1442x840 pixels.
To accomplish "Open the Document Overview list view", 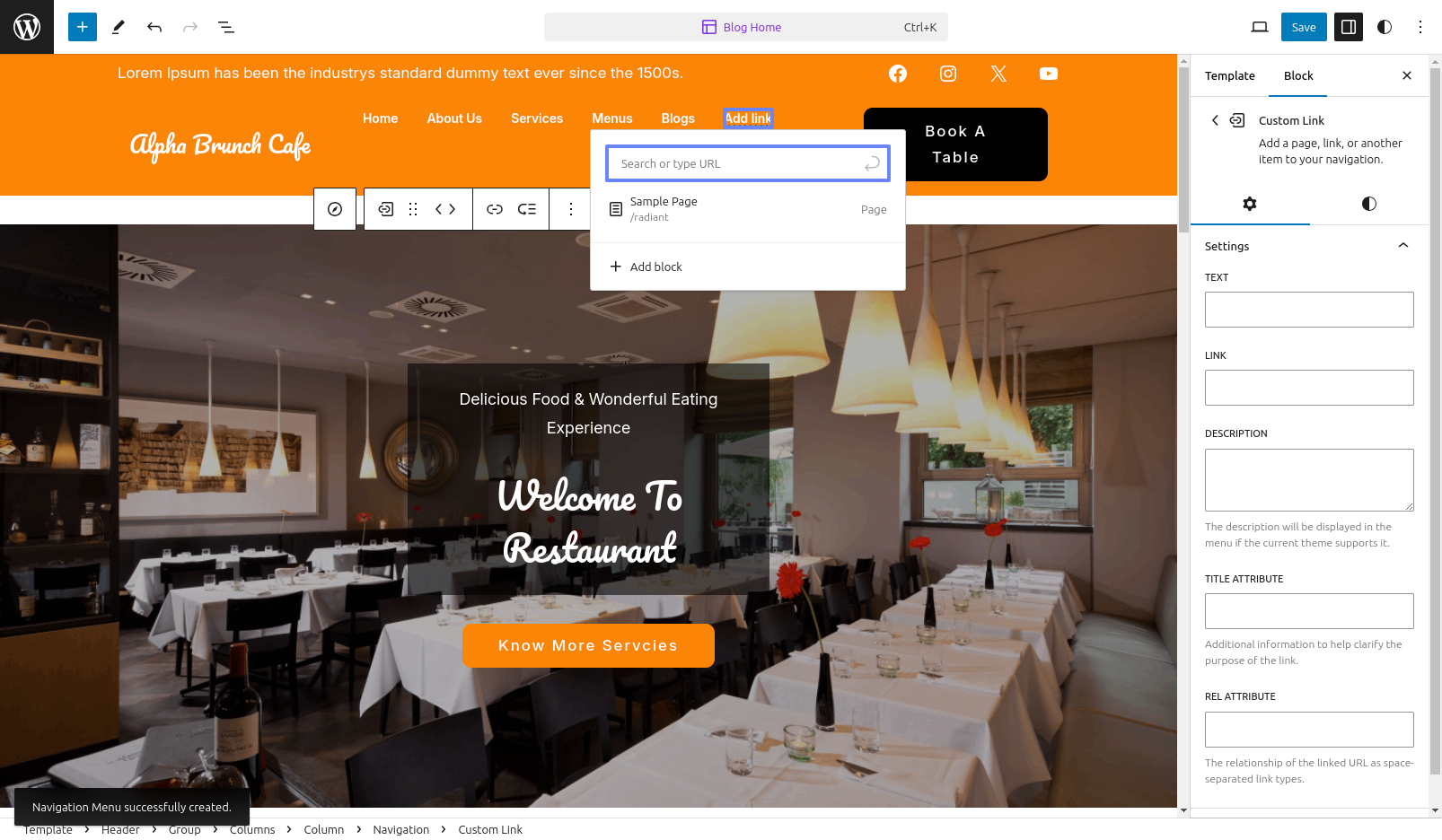I will (226, 27).
